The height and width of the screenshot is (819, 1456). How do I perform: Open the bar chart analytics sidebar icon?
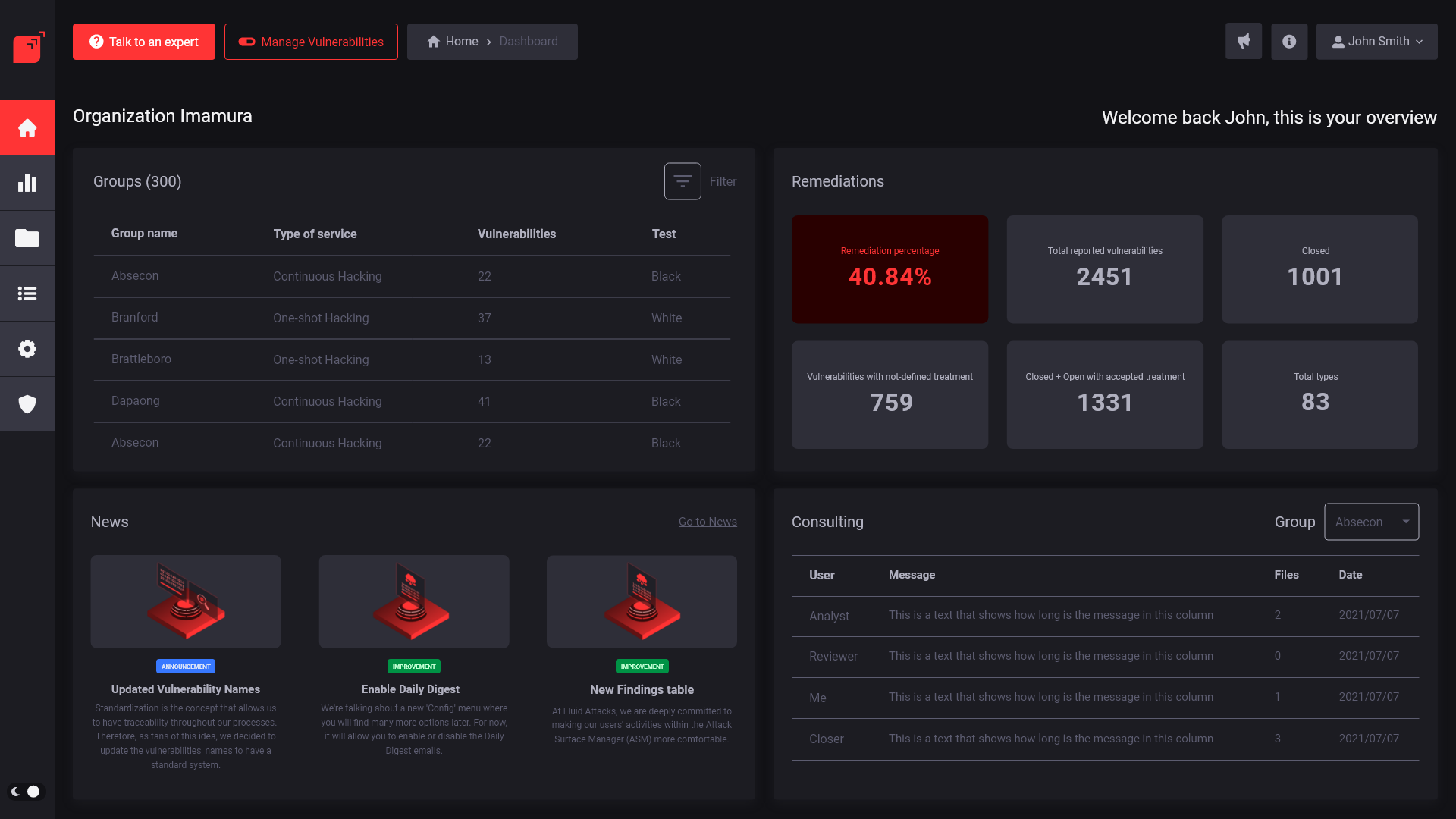pos(27,183)
